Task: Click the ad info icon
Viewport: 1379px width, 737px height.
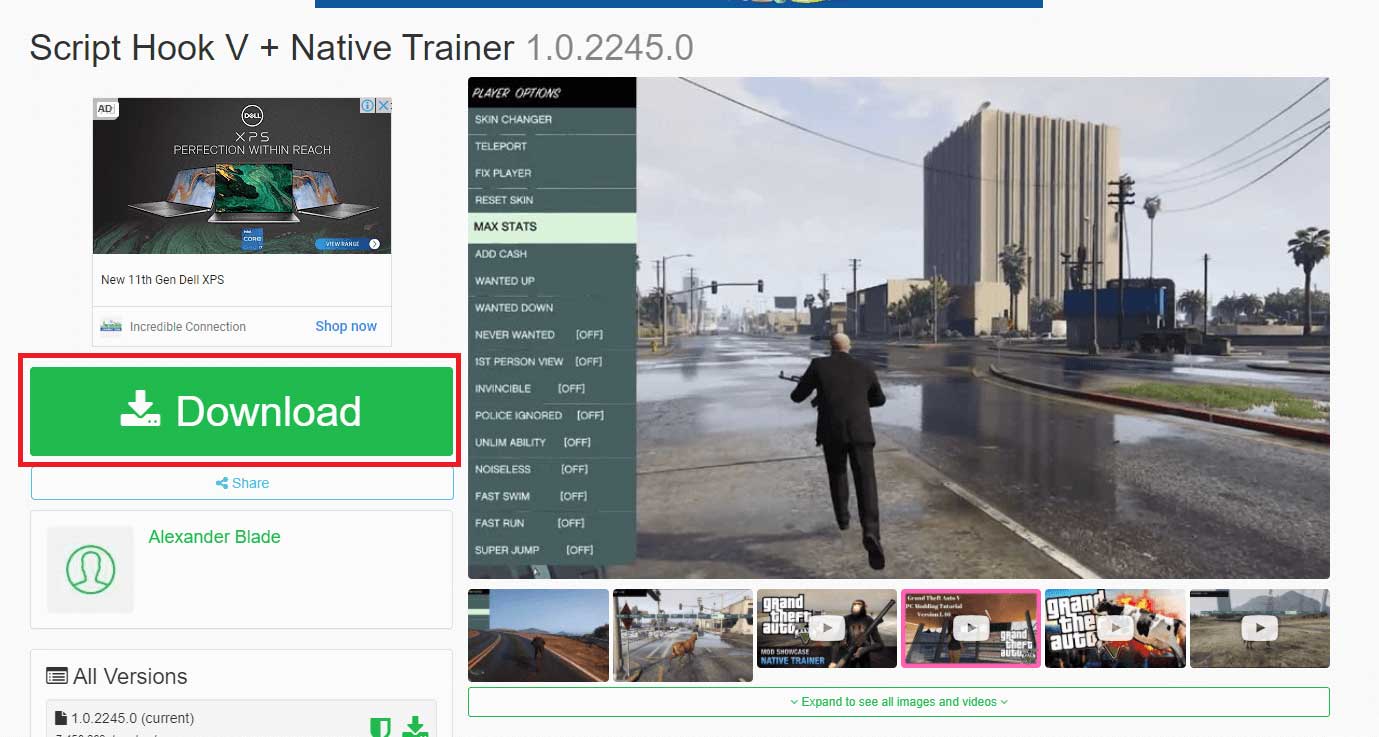Action: click(367, 106)
